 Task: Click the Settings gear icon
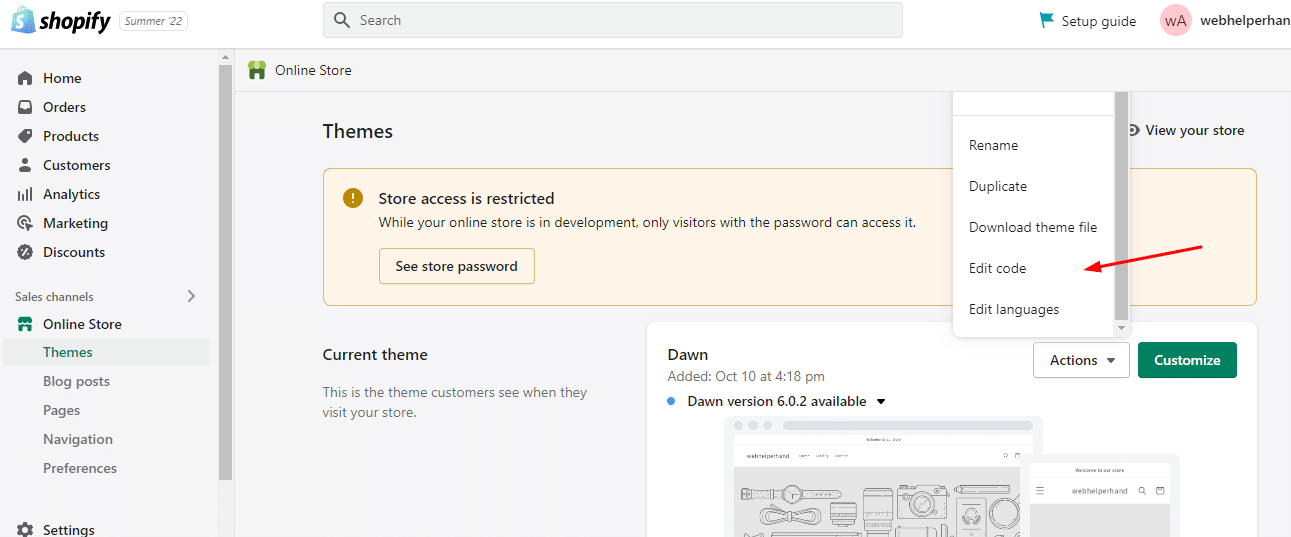(x=25, y=529)
